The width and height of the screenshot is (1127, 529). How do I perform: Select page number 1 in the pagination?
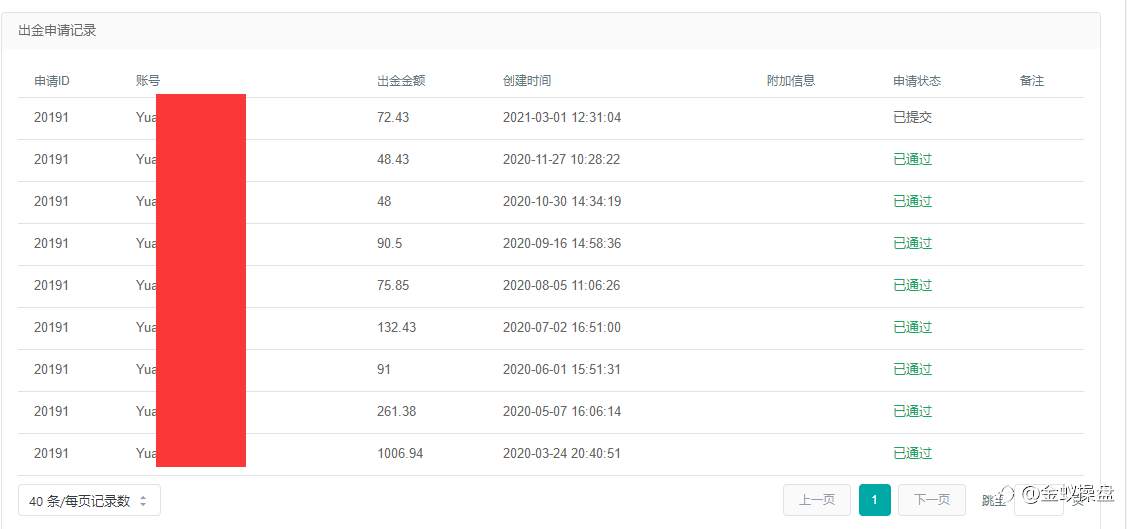874,500
